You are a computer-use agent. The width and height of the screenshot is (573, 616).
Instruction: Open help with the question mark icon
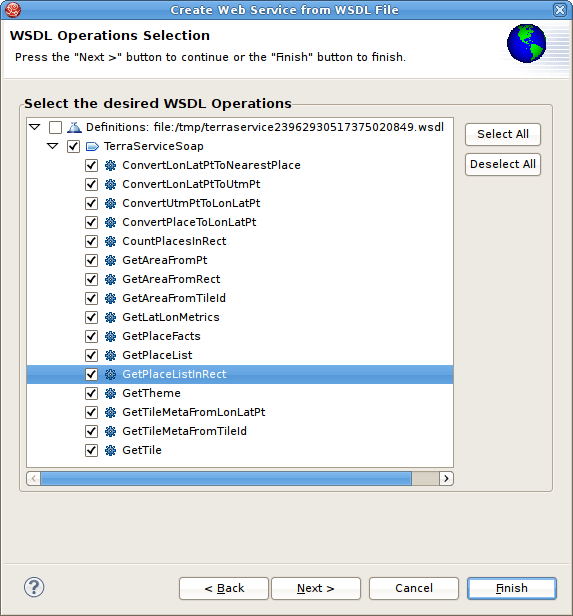[x=34, y=587]
